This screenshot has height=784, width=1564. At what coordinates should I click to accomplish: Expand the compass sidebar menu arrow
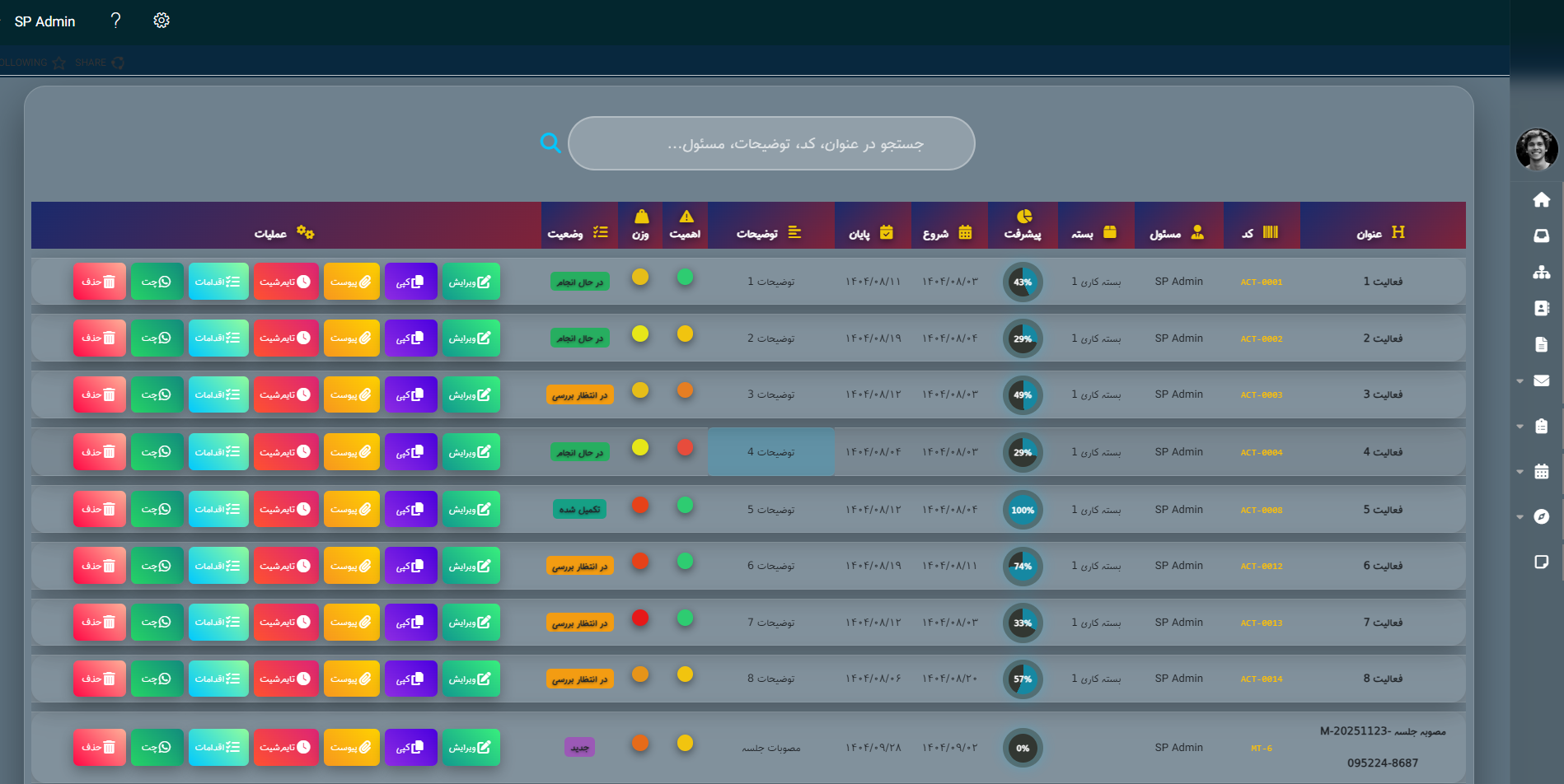[1520, 517]
